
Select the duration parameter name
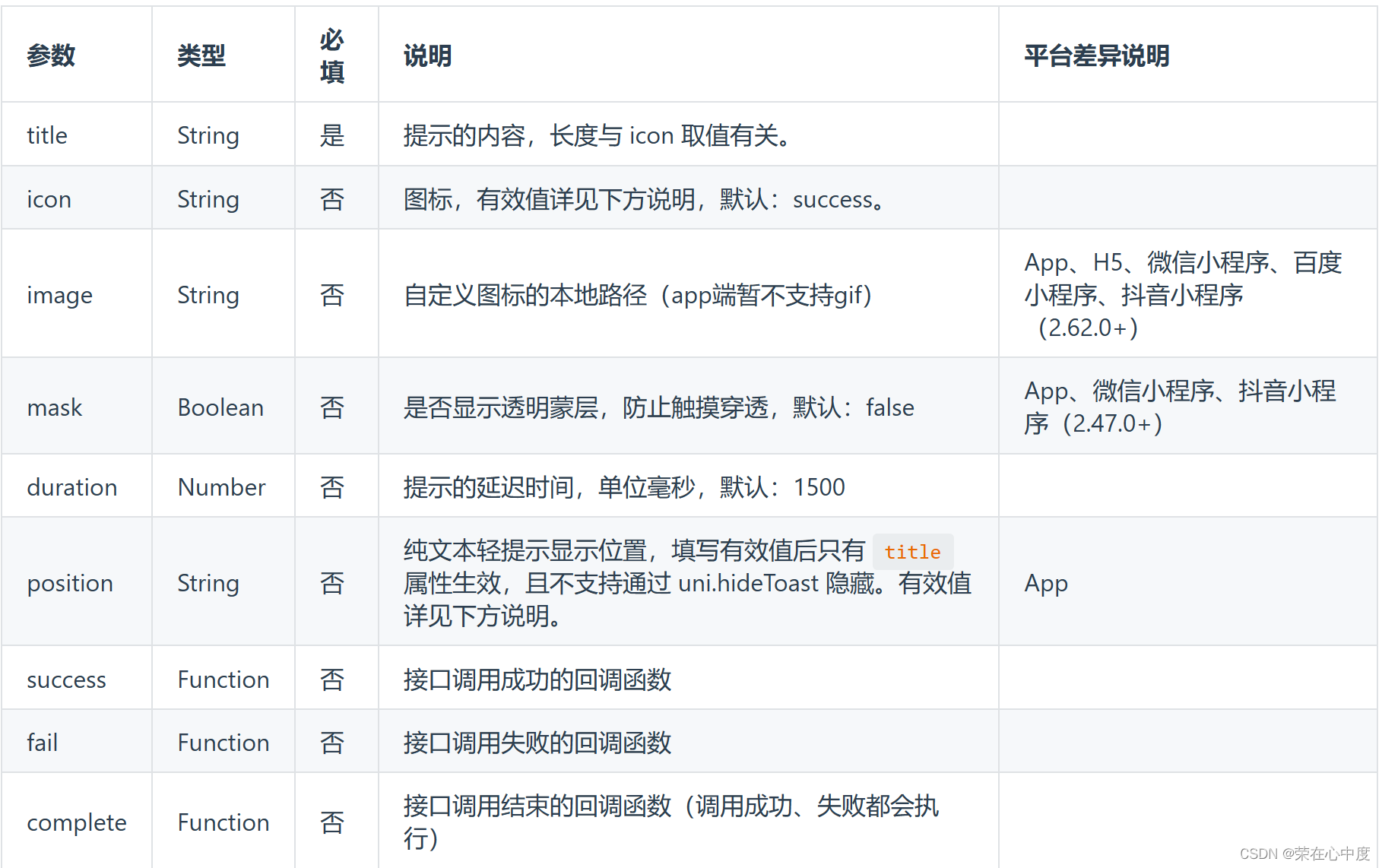pyautogui.click(x=72, y=486)
